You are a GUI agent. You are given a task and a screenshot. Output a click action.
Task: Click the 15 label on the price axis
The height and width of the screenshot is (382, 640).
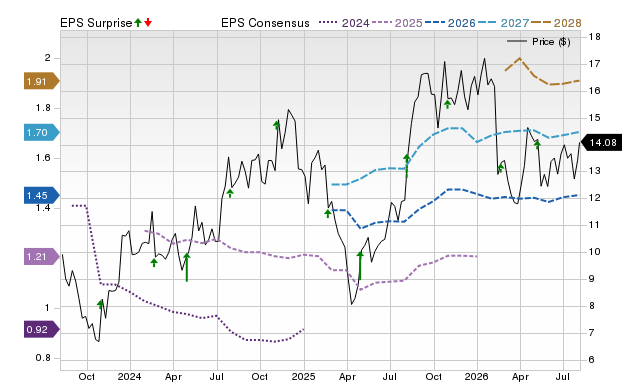point(594,118)
